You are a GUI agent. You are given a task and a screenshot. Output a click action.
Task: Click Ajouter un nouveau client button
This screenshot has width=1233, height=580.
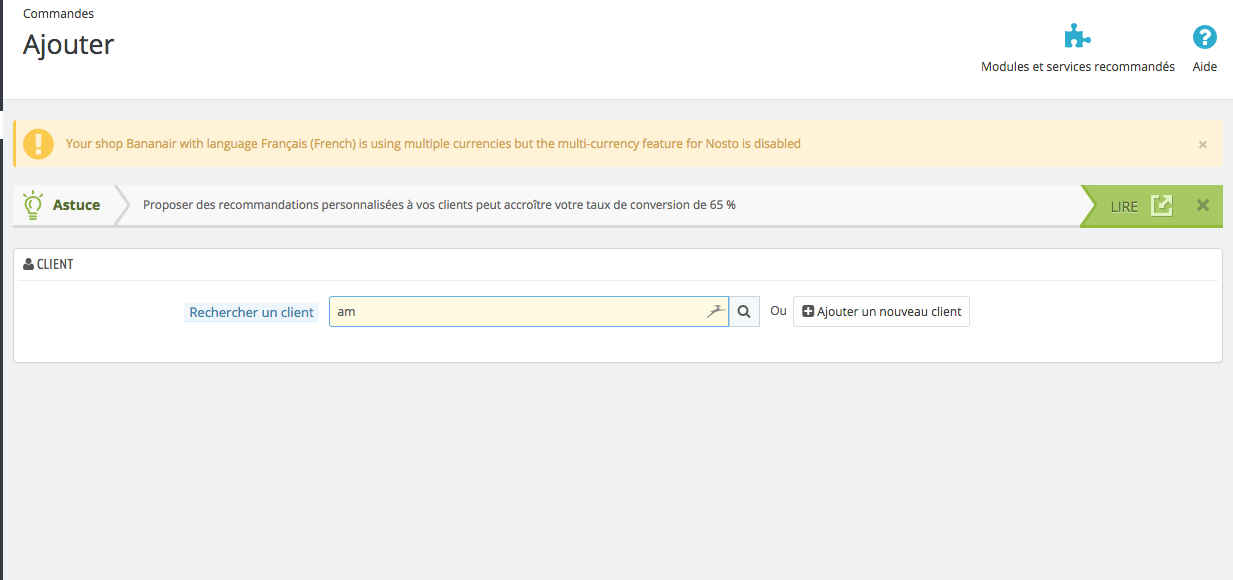click(881, 312)
